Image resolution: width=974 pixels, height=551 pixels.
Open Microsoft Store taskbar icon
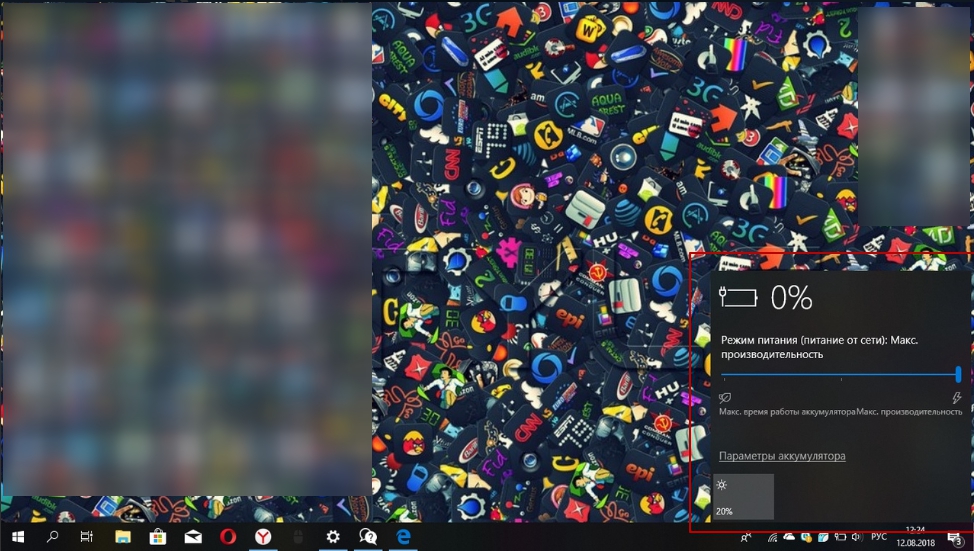pos(158,537)
